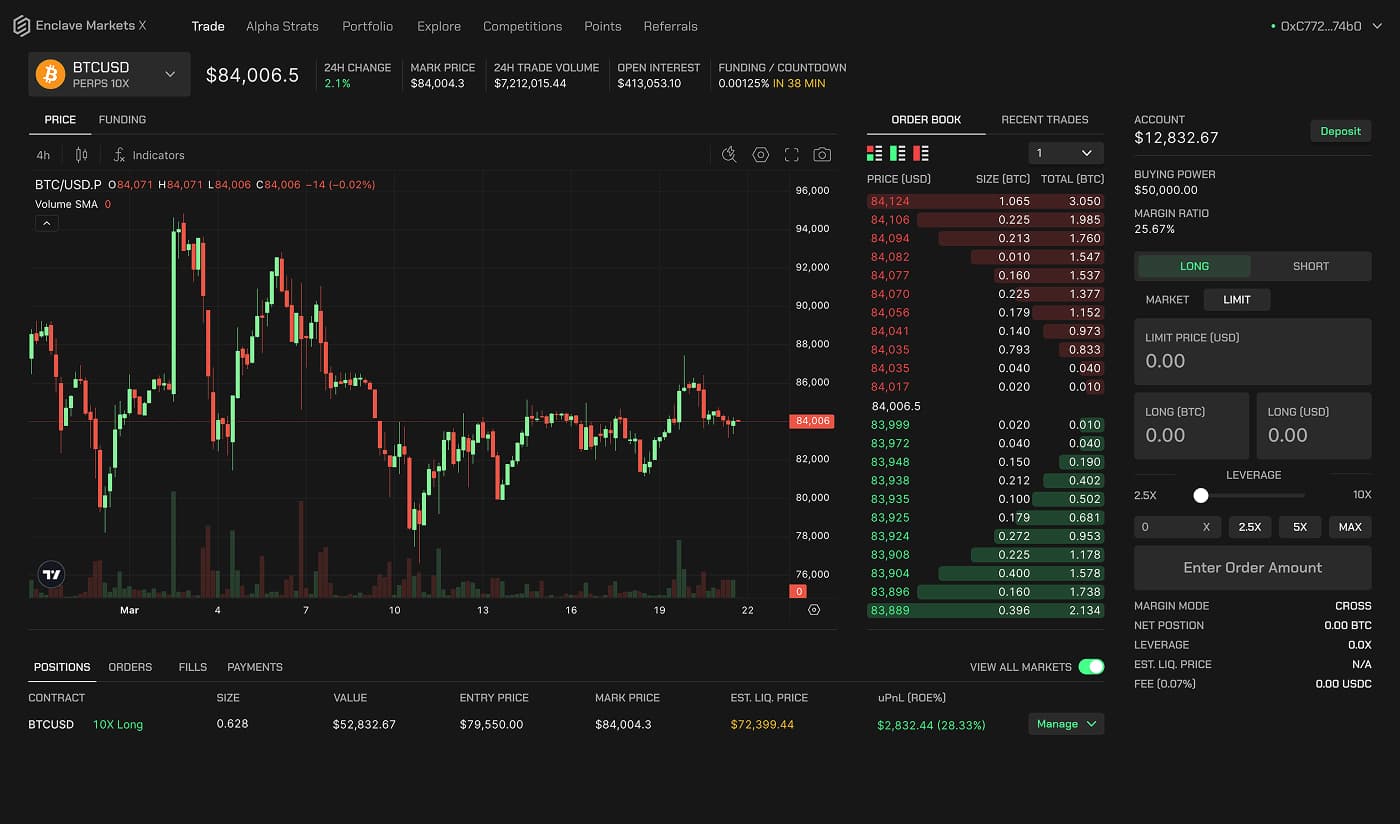Click the Long (USD) amount field
This screenshot has width=1400, height=824.
1314,426
